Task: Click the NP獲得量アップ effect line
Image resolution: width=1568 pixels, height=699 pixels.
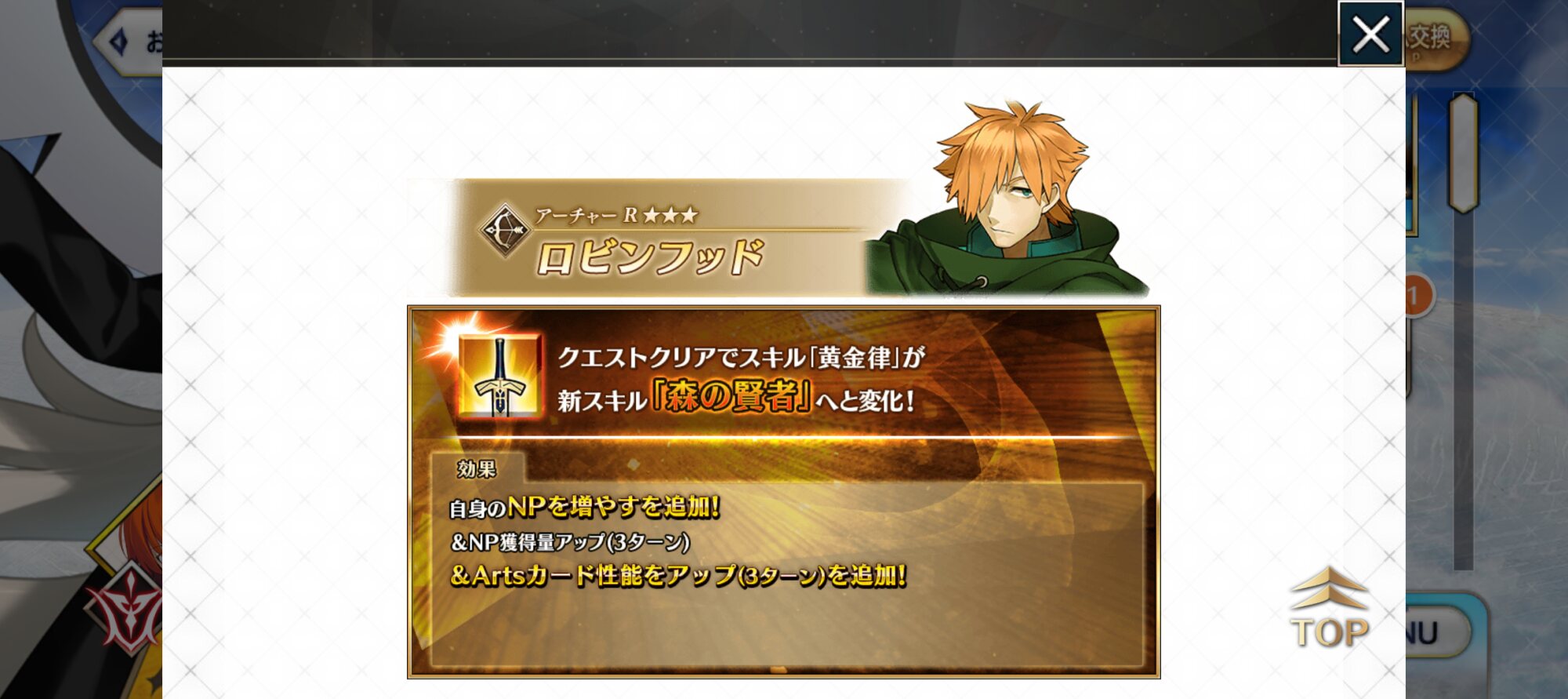Action: point(570,541)
